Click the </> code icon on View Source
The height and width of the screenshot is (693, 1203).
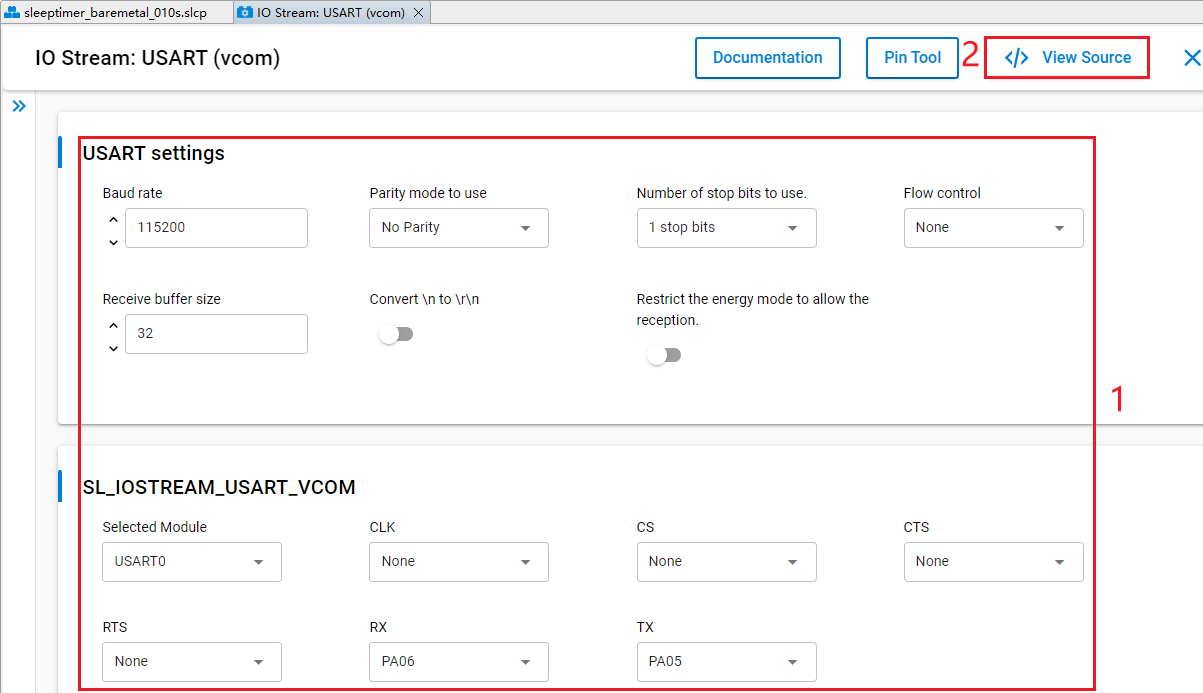[x=1017, y=57]
